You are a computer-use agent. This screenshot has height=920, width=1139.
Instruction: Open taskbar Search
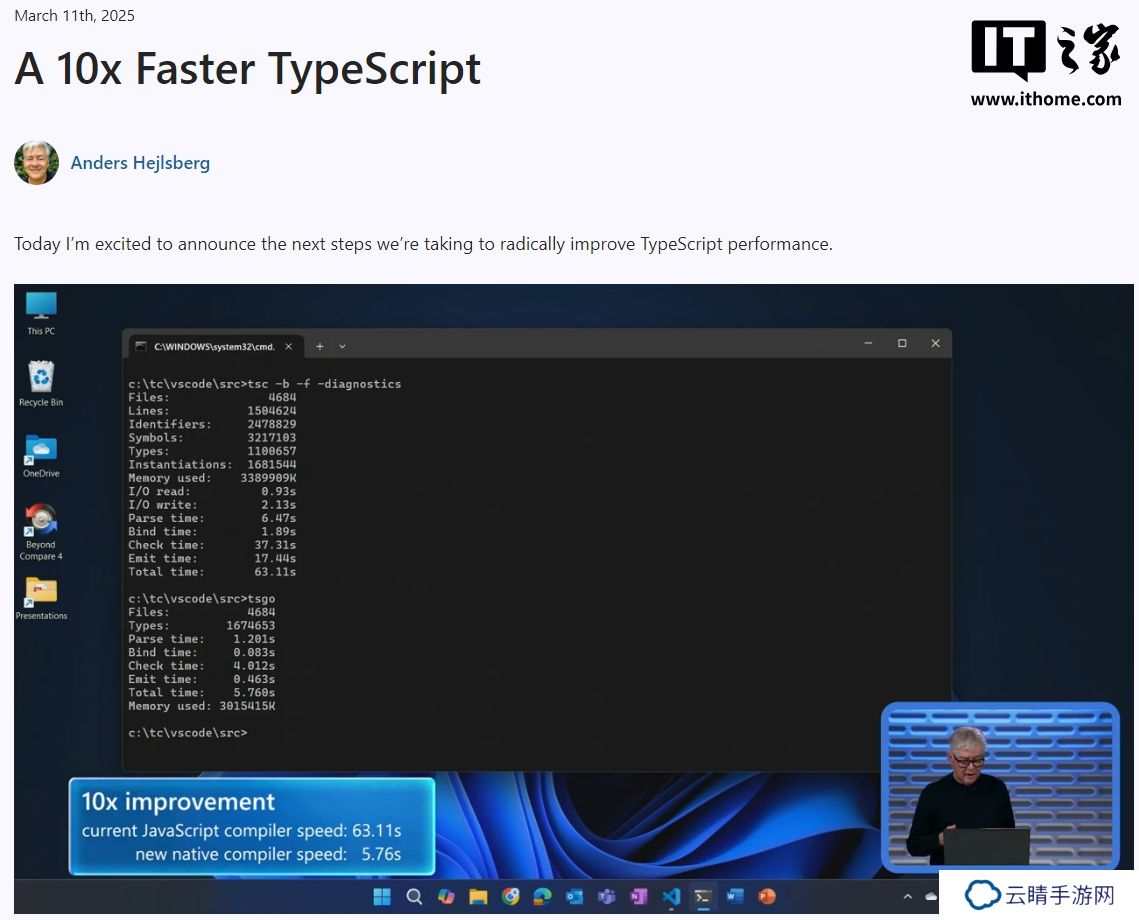[414, 897]
